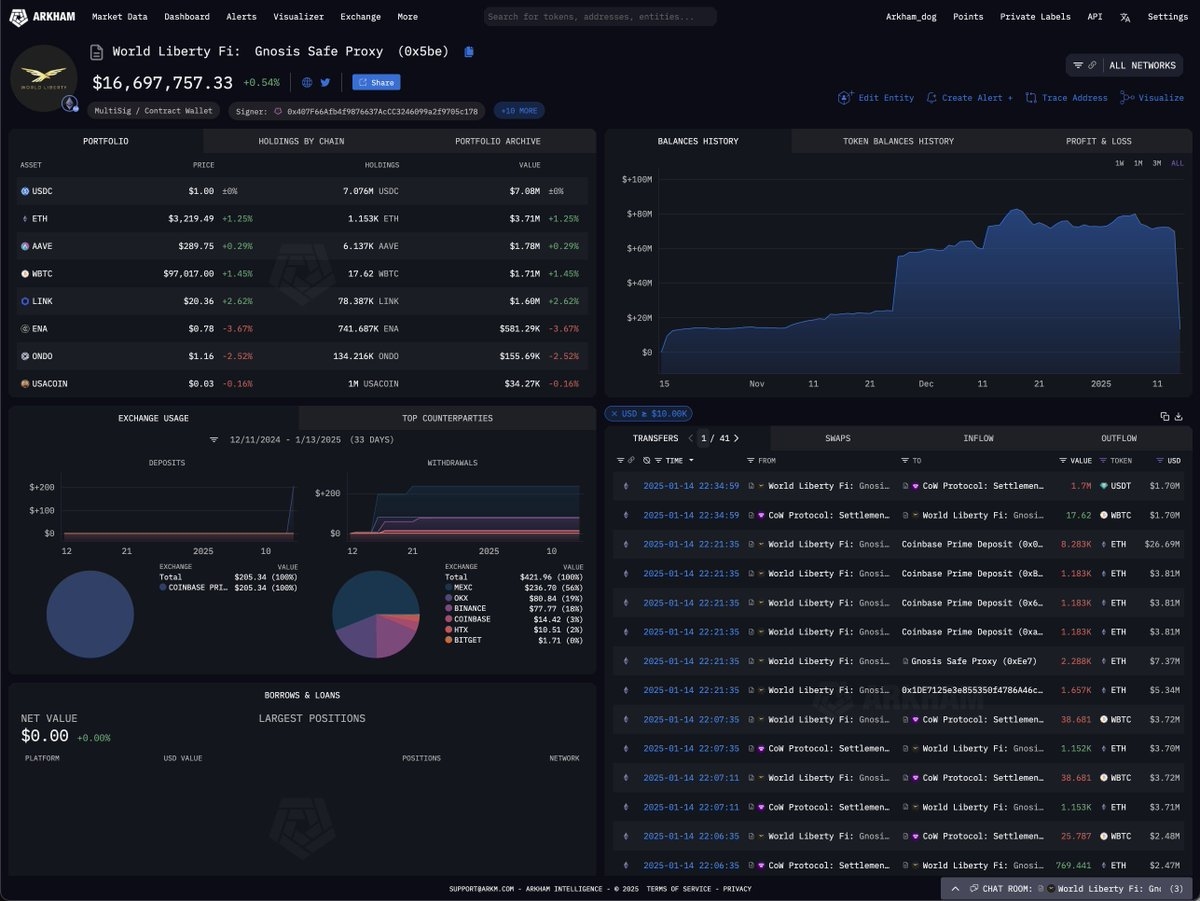Image resolution: width=1200 pixels, height=901 pixels.
Task: Open the All Networks filter dropdown
Action: click(1124, 65)
